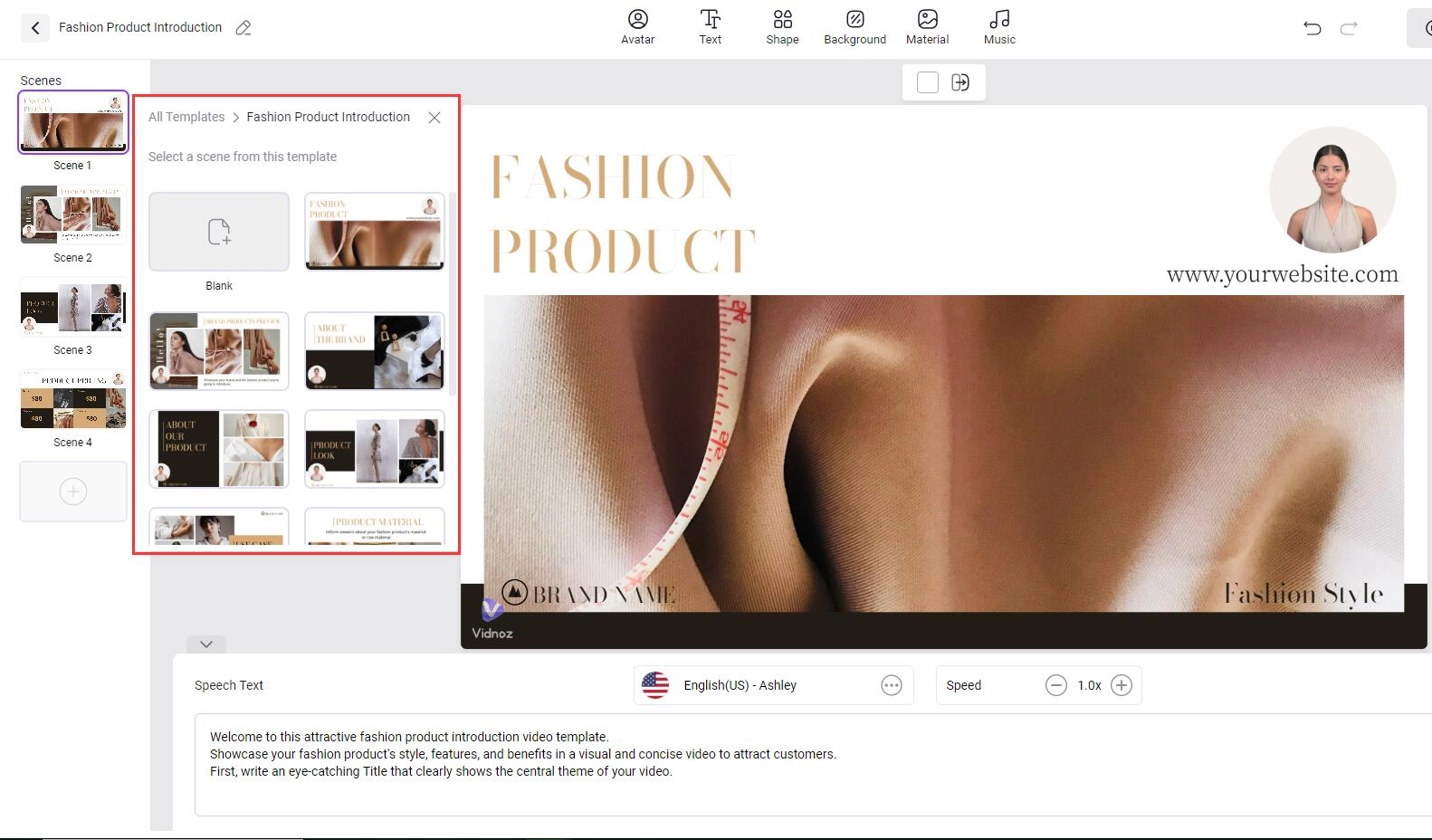Add a Blank scene
The image size is (1432, 840).
tap(219, 232)
